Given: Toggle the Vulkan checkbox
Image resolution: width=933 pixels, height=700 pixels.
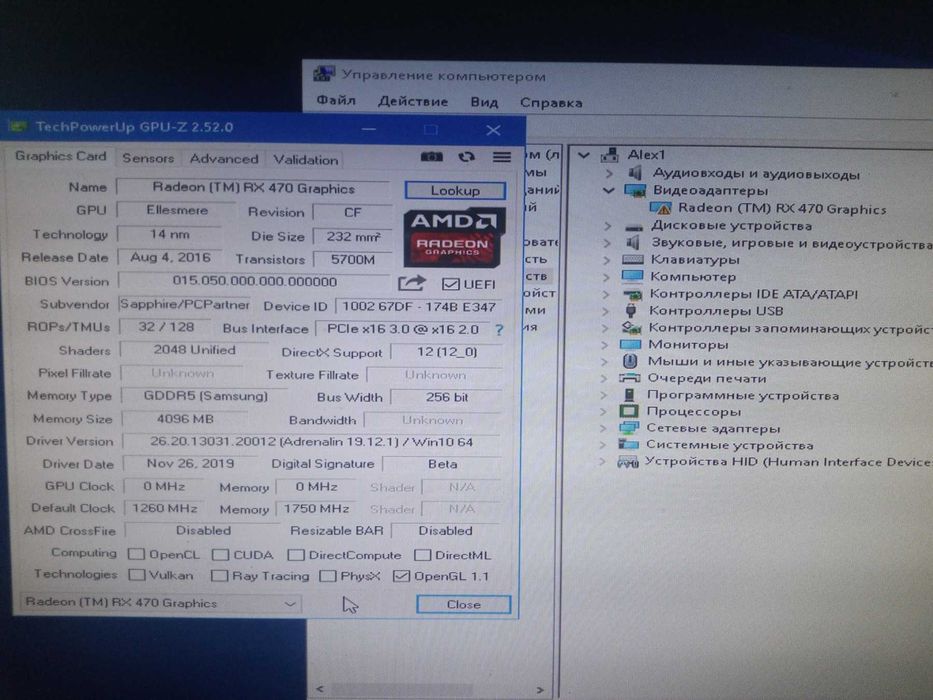Looking at the screenshot, I should tap(137, 575).
